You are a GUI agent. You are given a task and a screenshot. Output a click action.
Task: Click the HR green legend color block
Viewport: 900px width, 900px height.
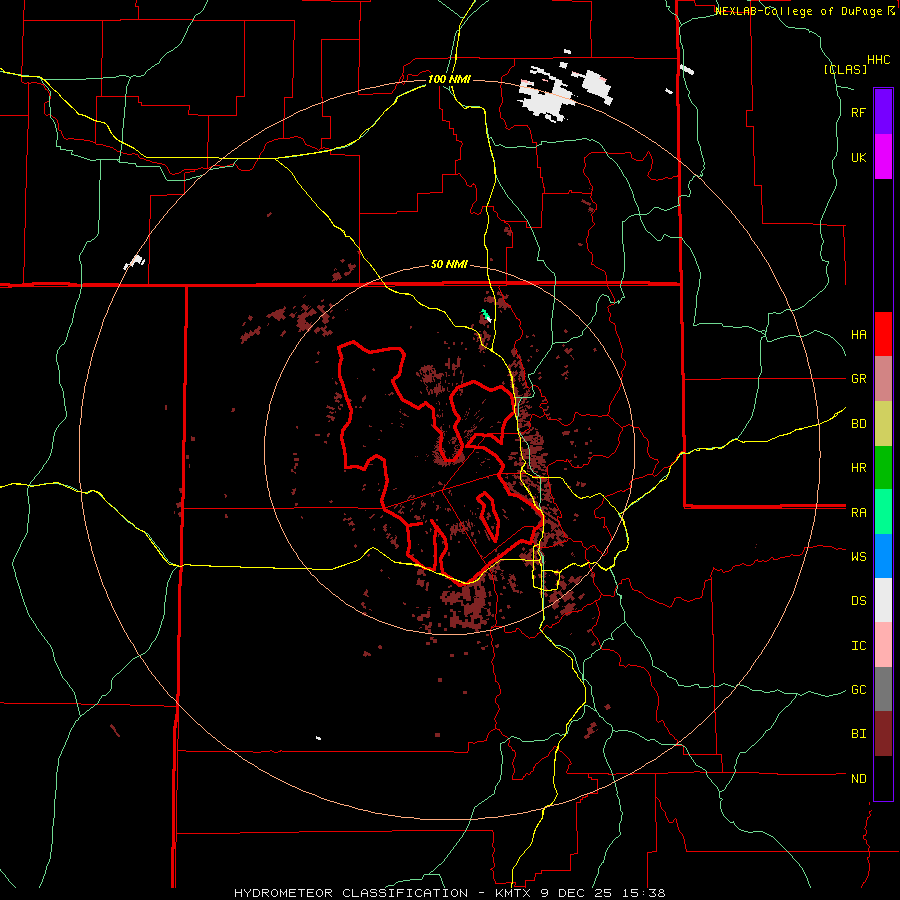pyautogui.click(x=883, y=468)
